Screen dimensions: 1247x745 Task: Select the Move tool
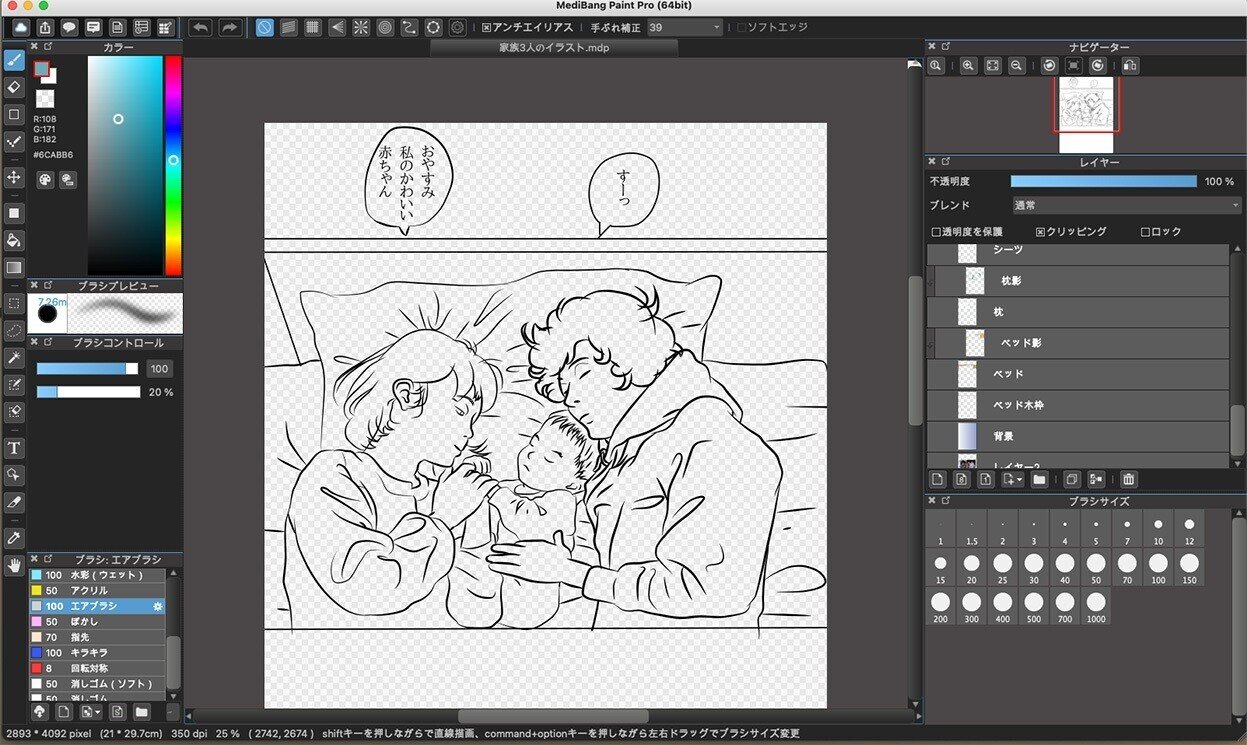(x=14, y=179)
